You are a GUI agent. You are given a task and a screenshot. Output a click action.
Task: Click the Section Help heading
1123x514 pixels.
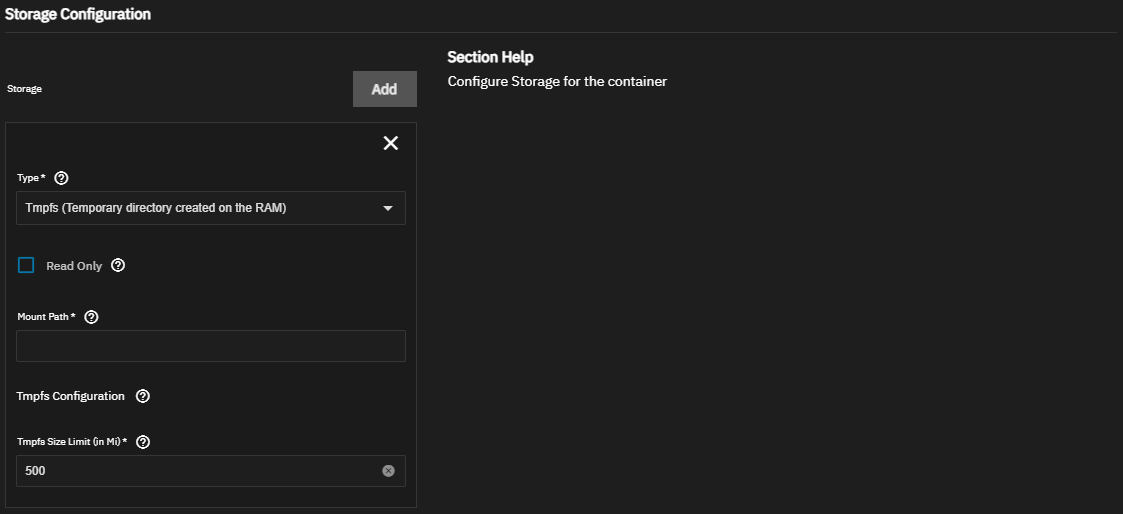(x=490, y=57)
